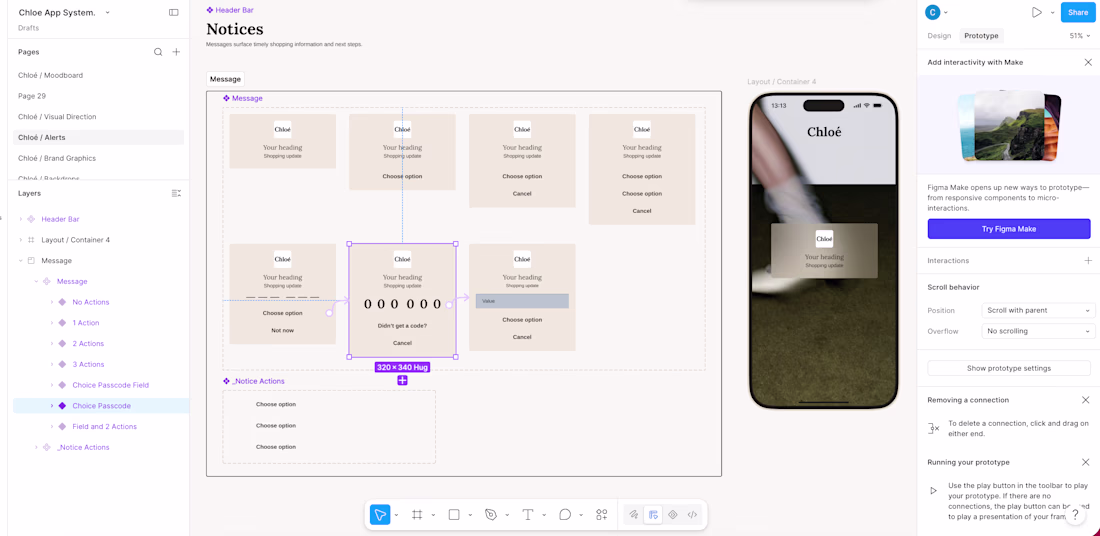Click the phone mockup preview on canvas
Image resolution: width=1100 pixels, height=536 pixels.
click(x=824, y=250)
